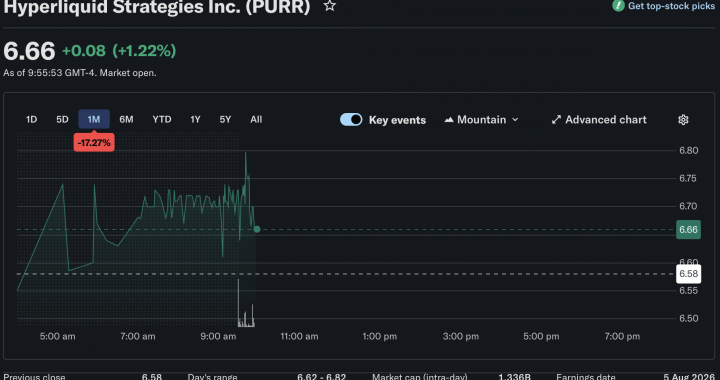Open the Advanced chart link
720x380 pixels.
tap(599, 120)
